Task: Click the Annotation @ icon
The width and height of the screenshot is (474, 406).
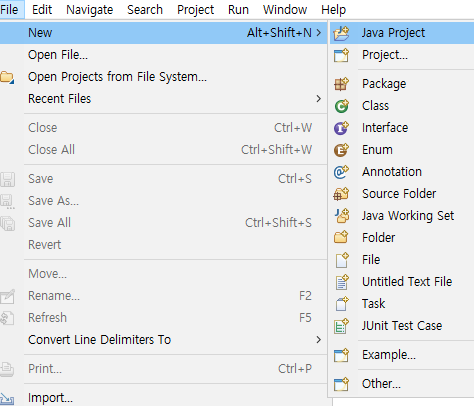Action: click(341, 172)
